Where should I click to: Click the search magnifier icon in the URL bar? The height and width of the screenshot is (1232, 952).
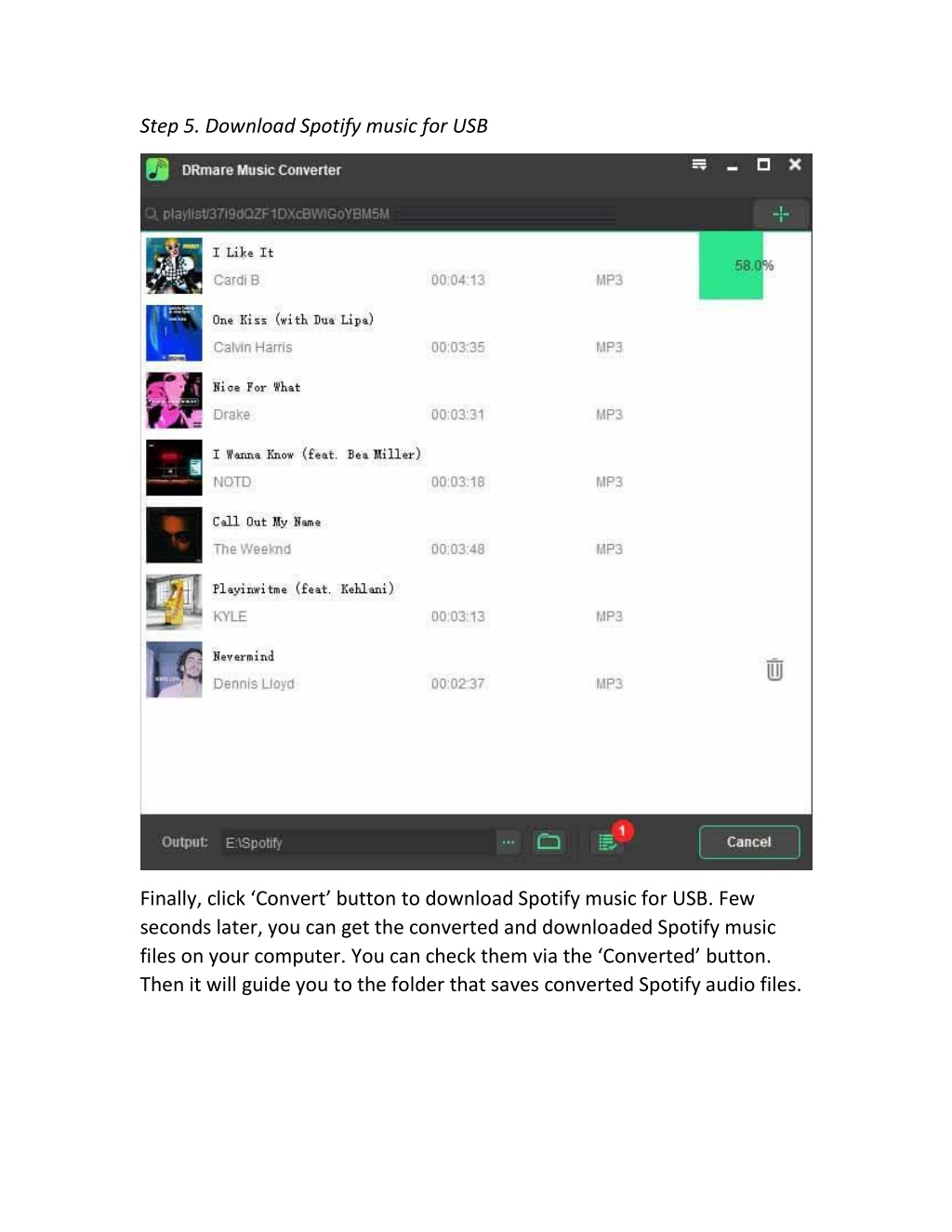tap(151, 215)
